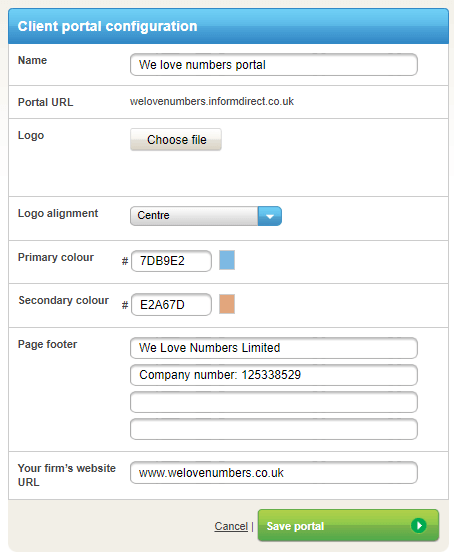Select the first Page footer line field
The width and height of the screenshot is (454, 555).
[x=274, y=348]
